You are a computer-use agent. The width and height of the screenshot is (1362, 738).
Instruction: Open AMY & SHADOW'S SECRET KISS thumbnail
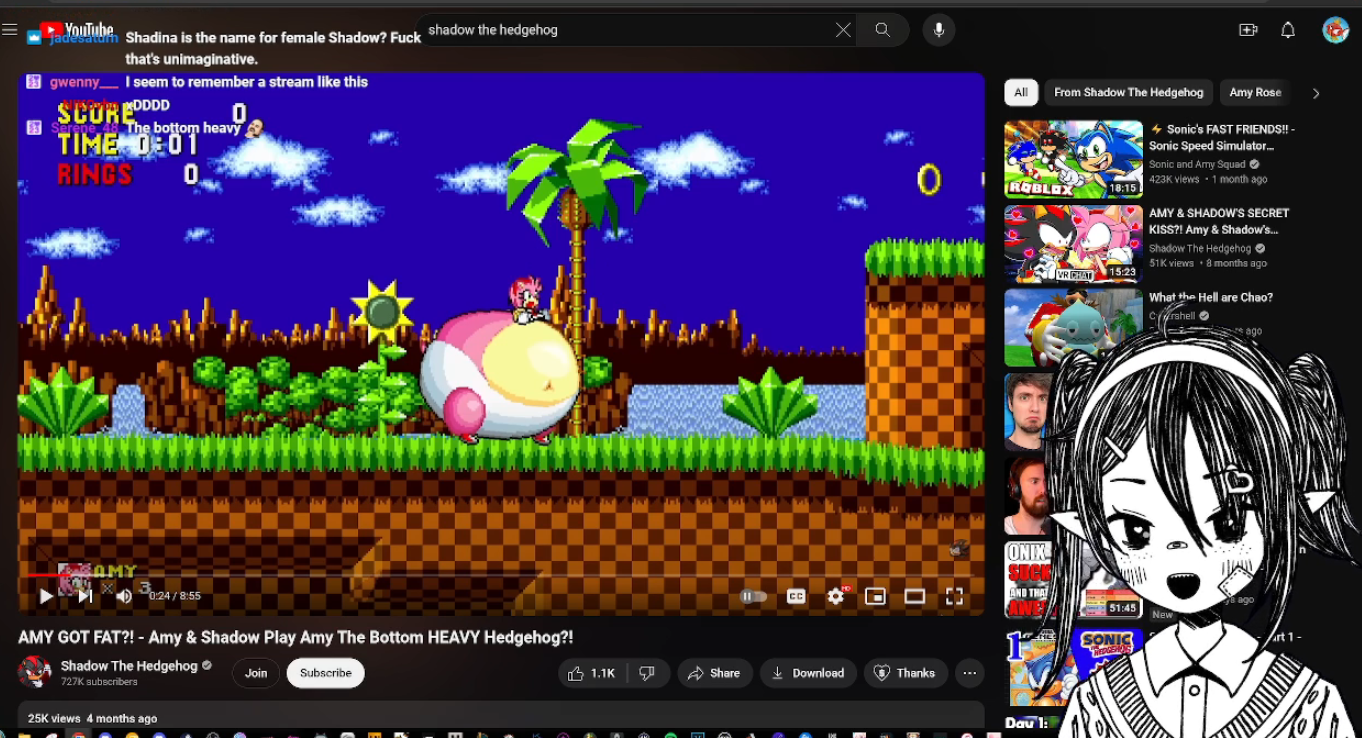click(1073, 244)
